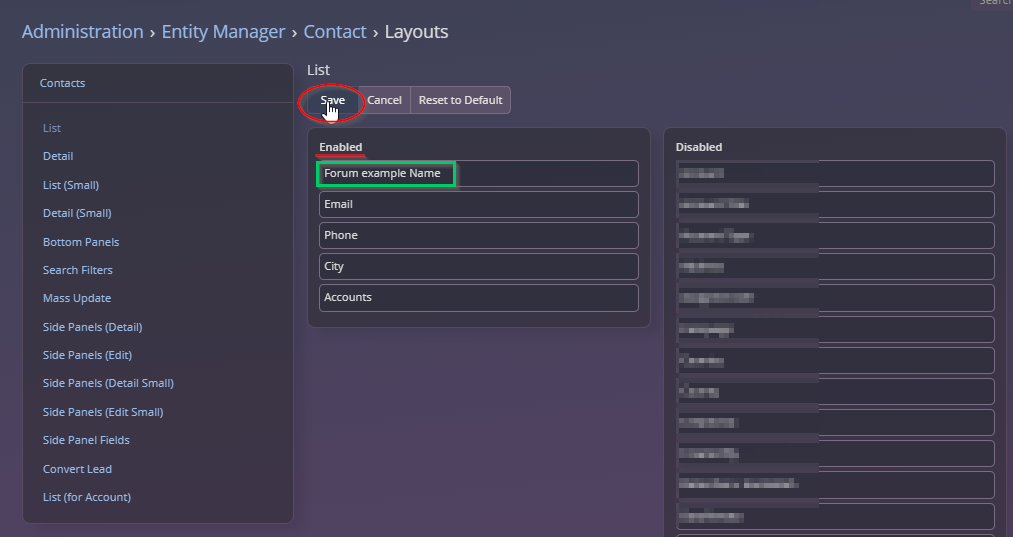The height and width of the screenshot is (537, 1013).
Task: Open List (for Account) layout
Action: [87, 497]
